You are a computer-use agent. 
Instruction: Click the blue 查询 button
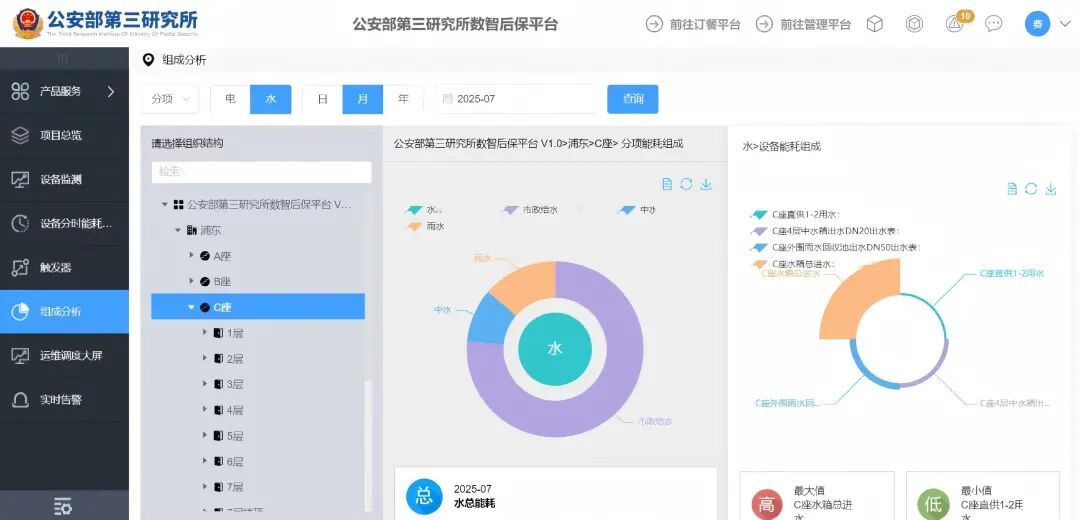click(x=632, y=98)
